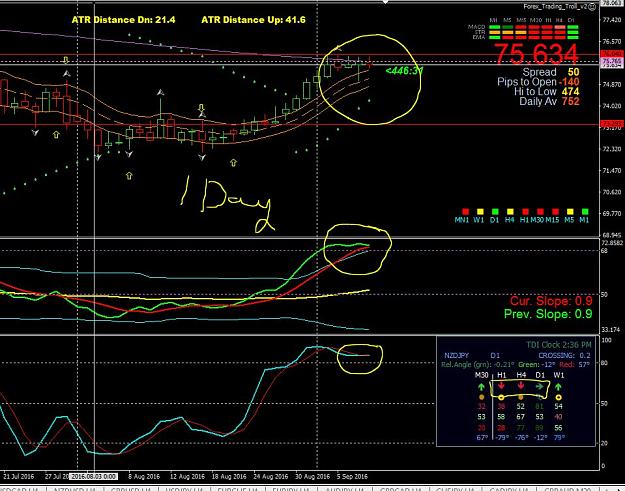
Task: Click the Spread value 50
Action: [573, 72]
